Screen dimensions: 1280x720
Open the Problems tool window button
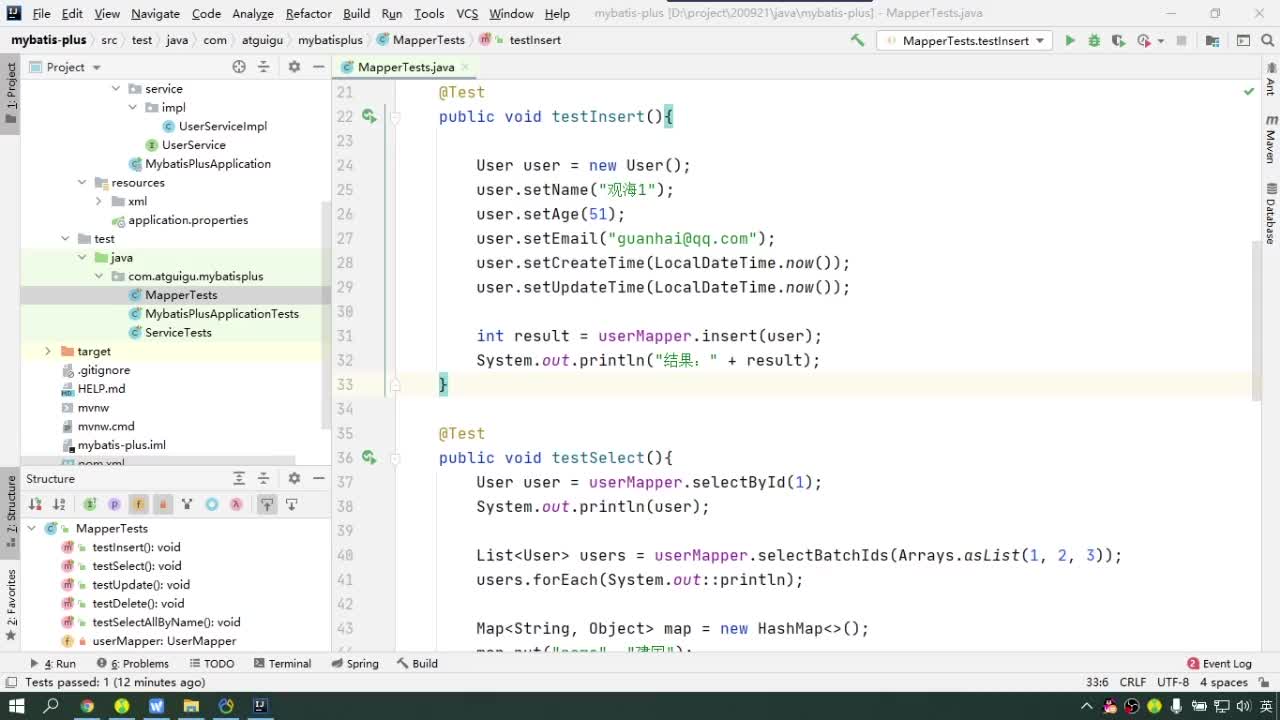[x=132, y=663]
